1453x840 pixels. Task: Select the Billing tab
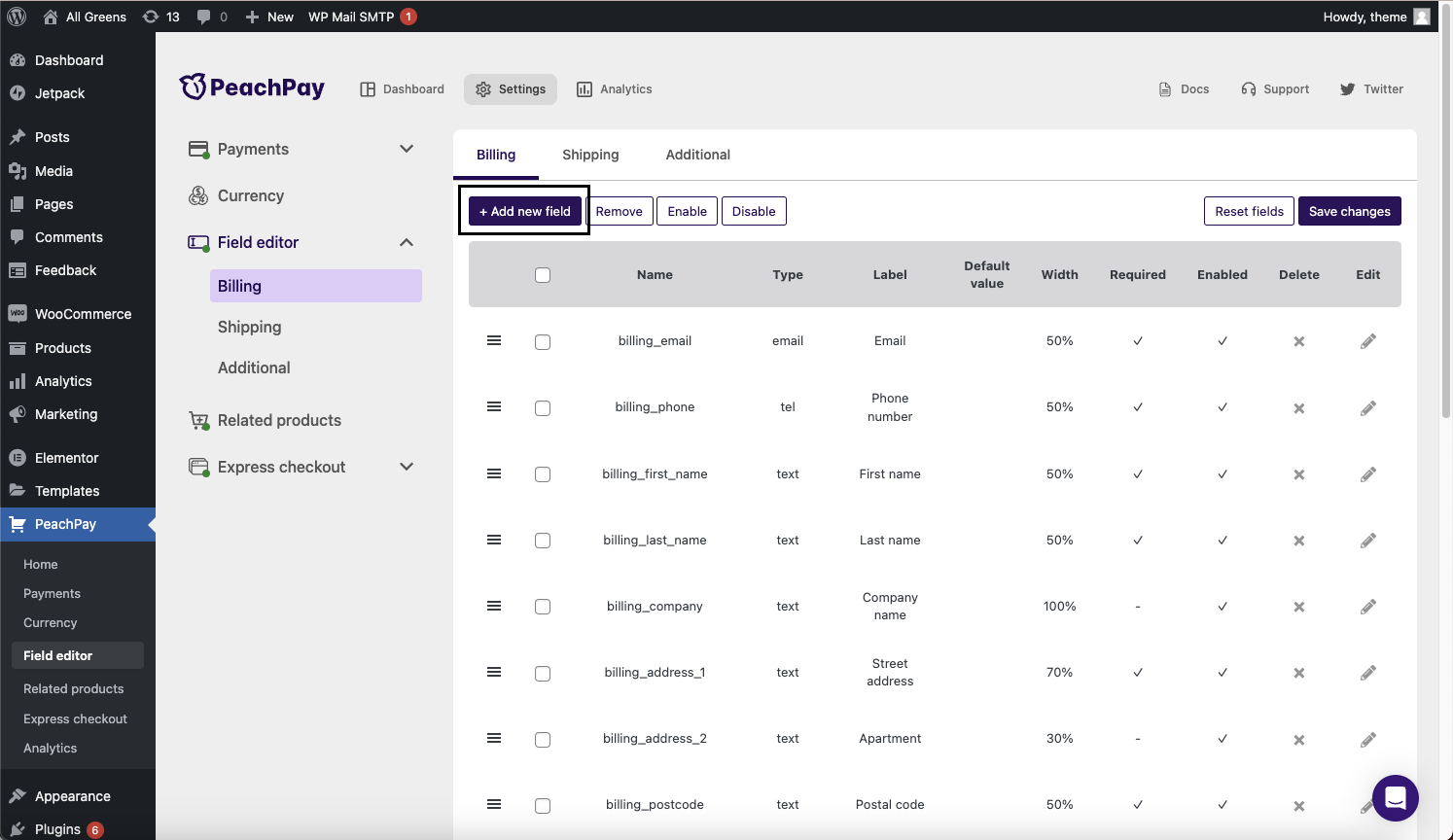(x=496, y=155)
